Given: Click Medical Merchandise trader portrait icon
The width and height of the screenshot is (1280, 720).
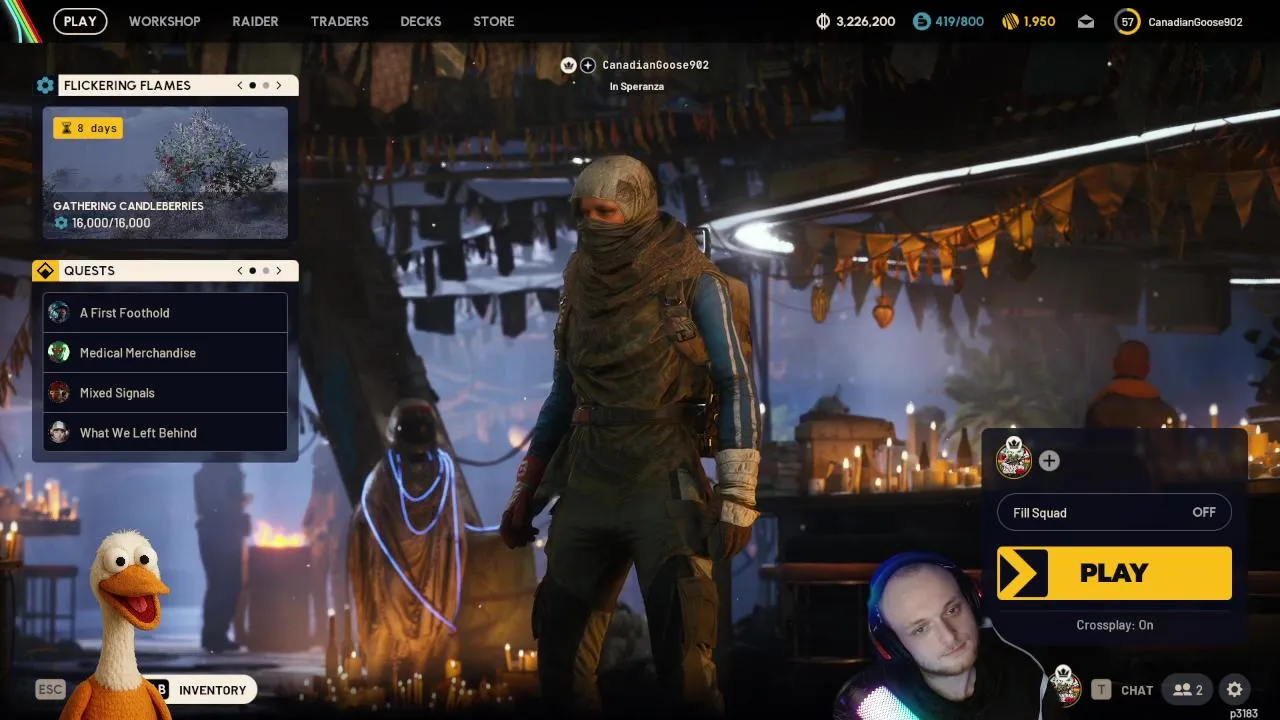Looking at the screenshot, I should click(x=59, y=352).
